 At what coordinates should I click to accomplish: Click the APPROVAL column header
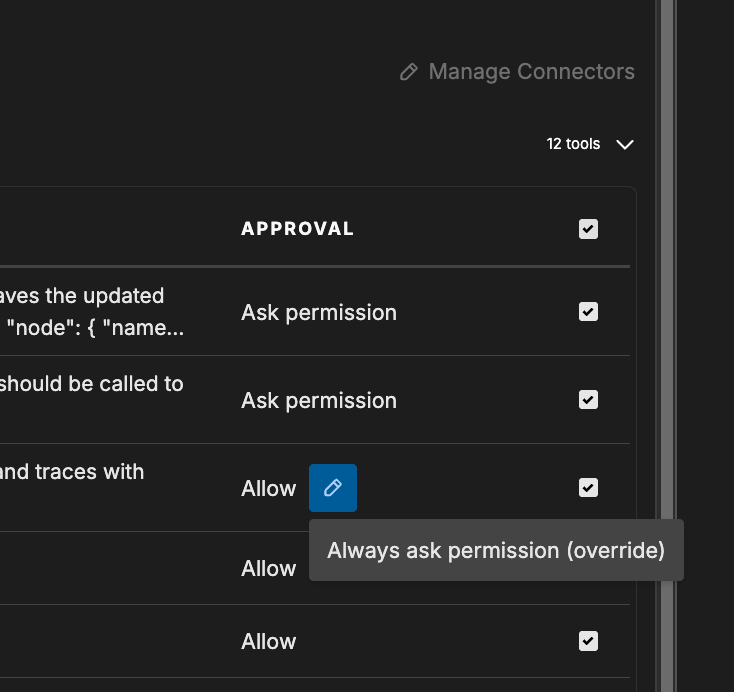pos(298,229)
